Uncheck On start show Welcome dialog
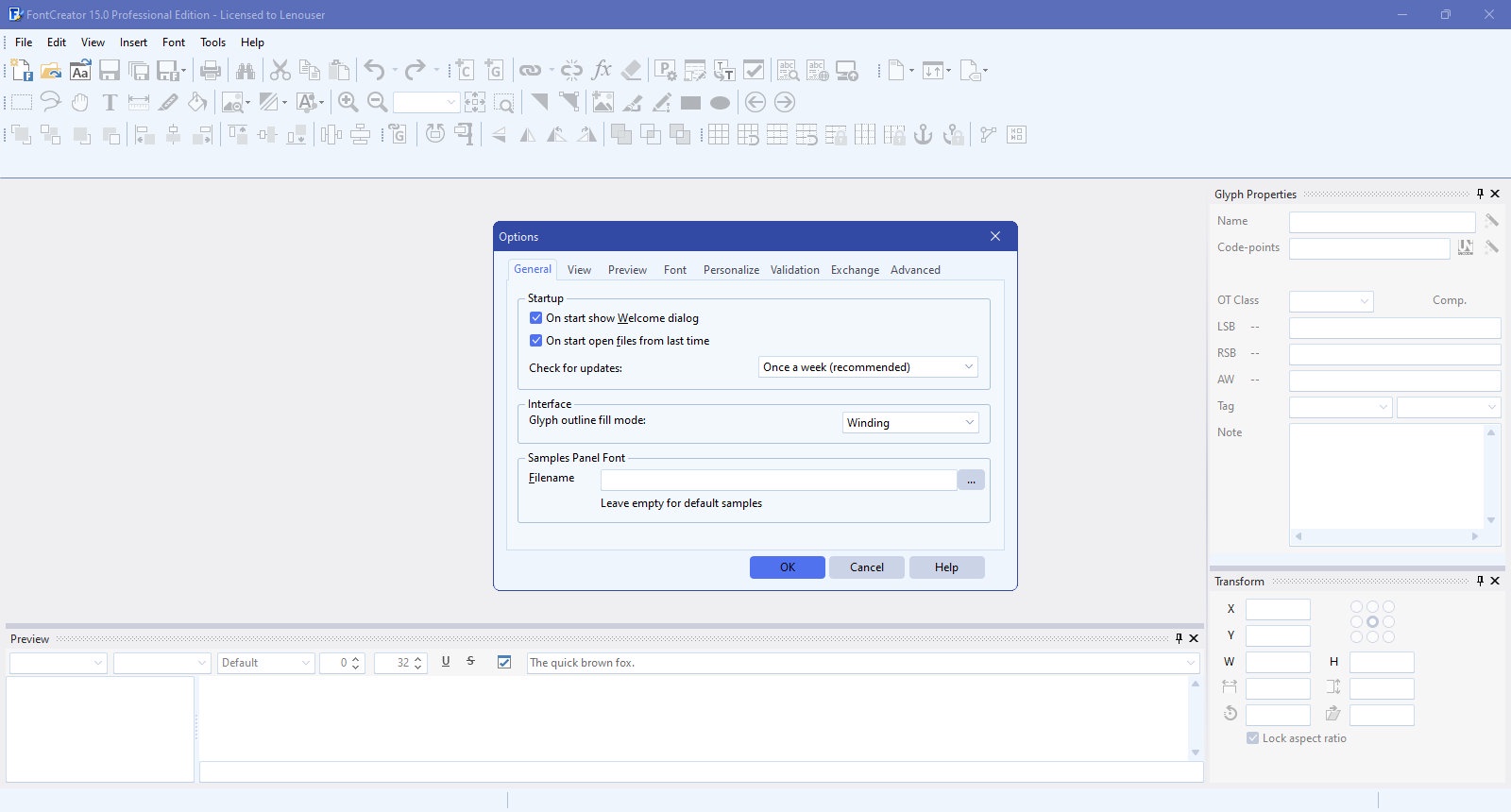1511x812 pixels. (535, 318)
